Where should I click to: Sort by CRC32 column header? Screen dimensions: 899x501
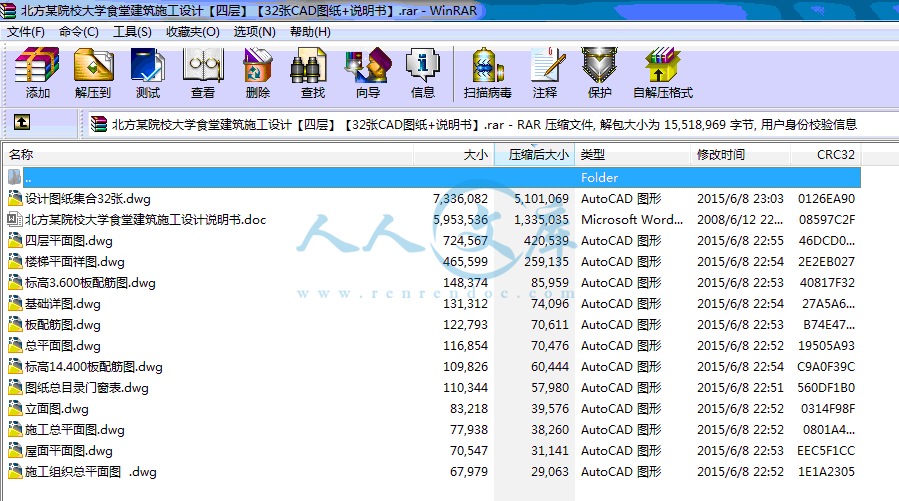point(826,155)
